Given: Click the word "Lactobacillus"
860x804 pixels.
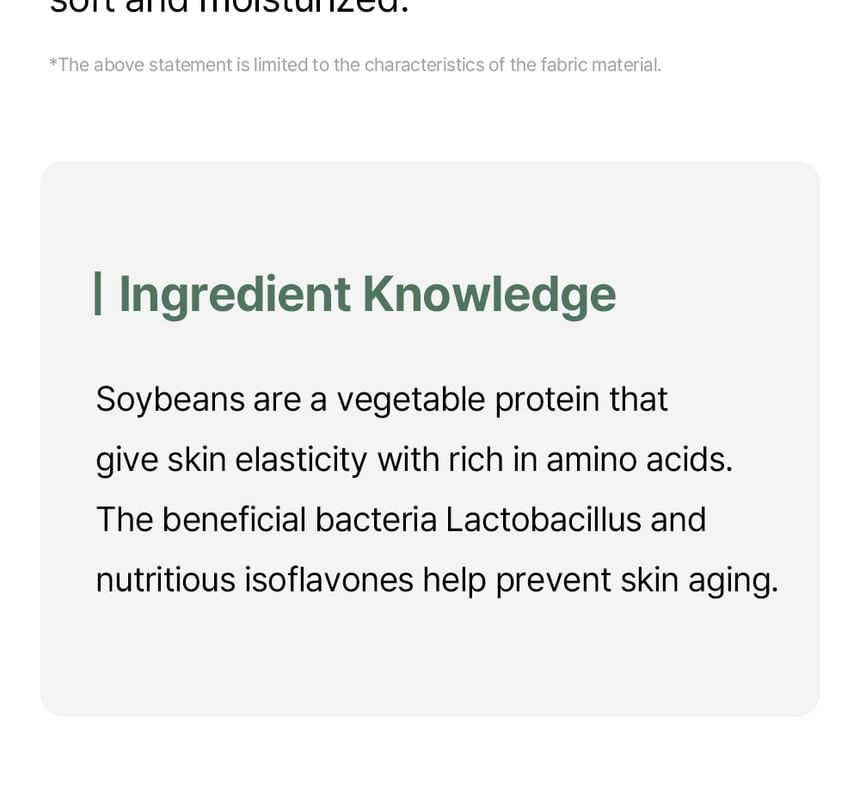Looking at the screenshot, I should tap(543, 520).
